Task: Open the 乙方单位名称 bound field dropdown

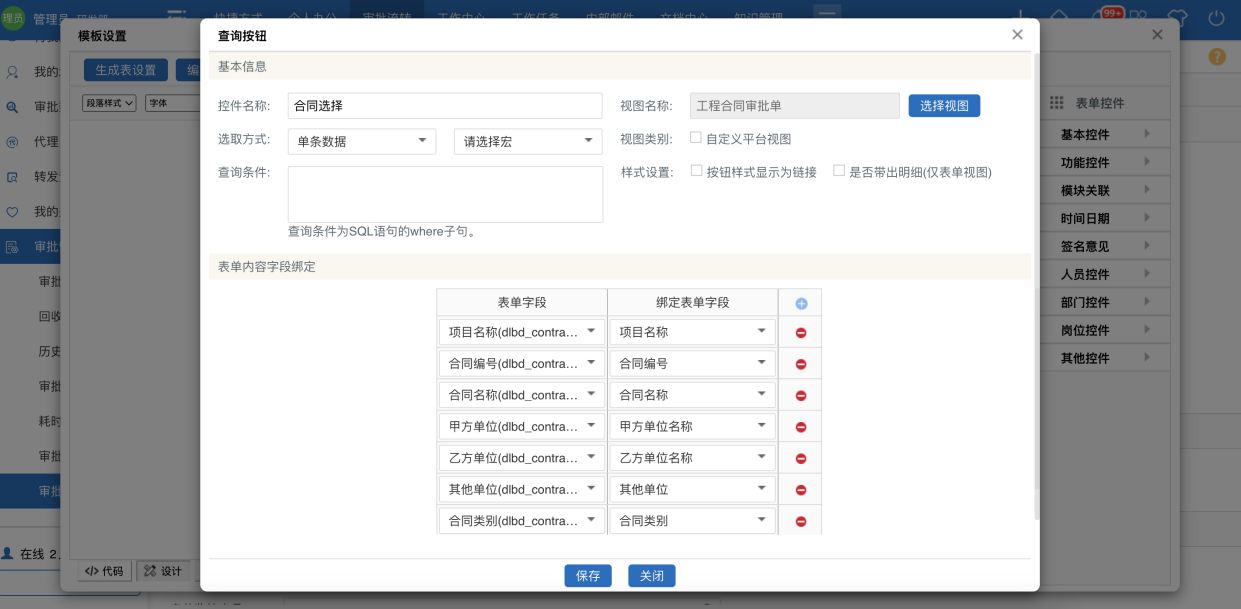Action: pyautogui.click(x=692, y=458)
